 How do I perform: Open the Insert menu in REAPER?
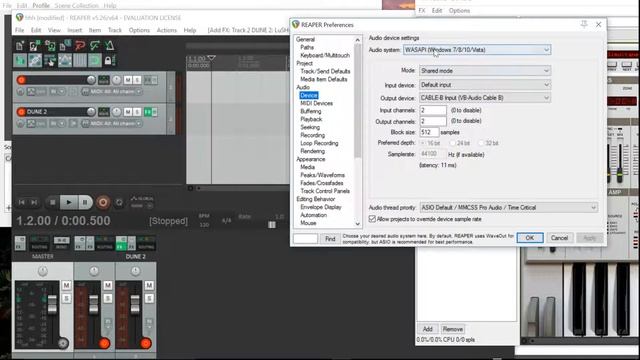click(75, 30)
